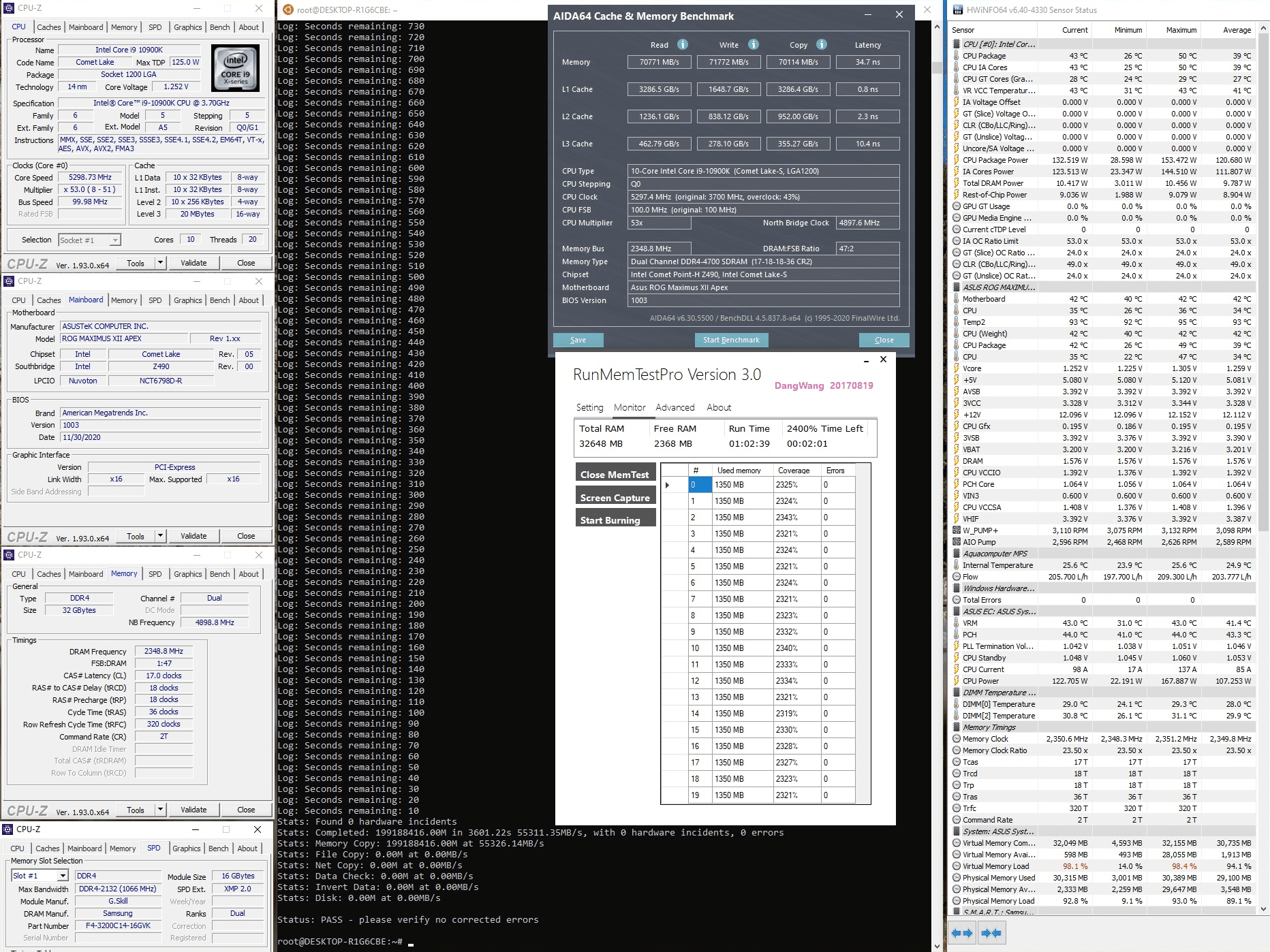Click Validate in CPU-Z Memory window
Viewport: 1270px width, 952px height.
click(x=193, y=810)
